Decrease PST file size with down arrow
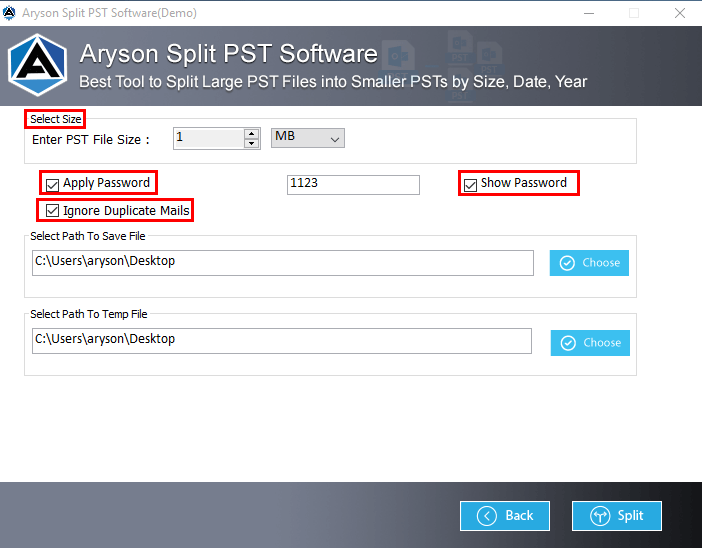The image size is (702, 548). click(252, 143)
